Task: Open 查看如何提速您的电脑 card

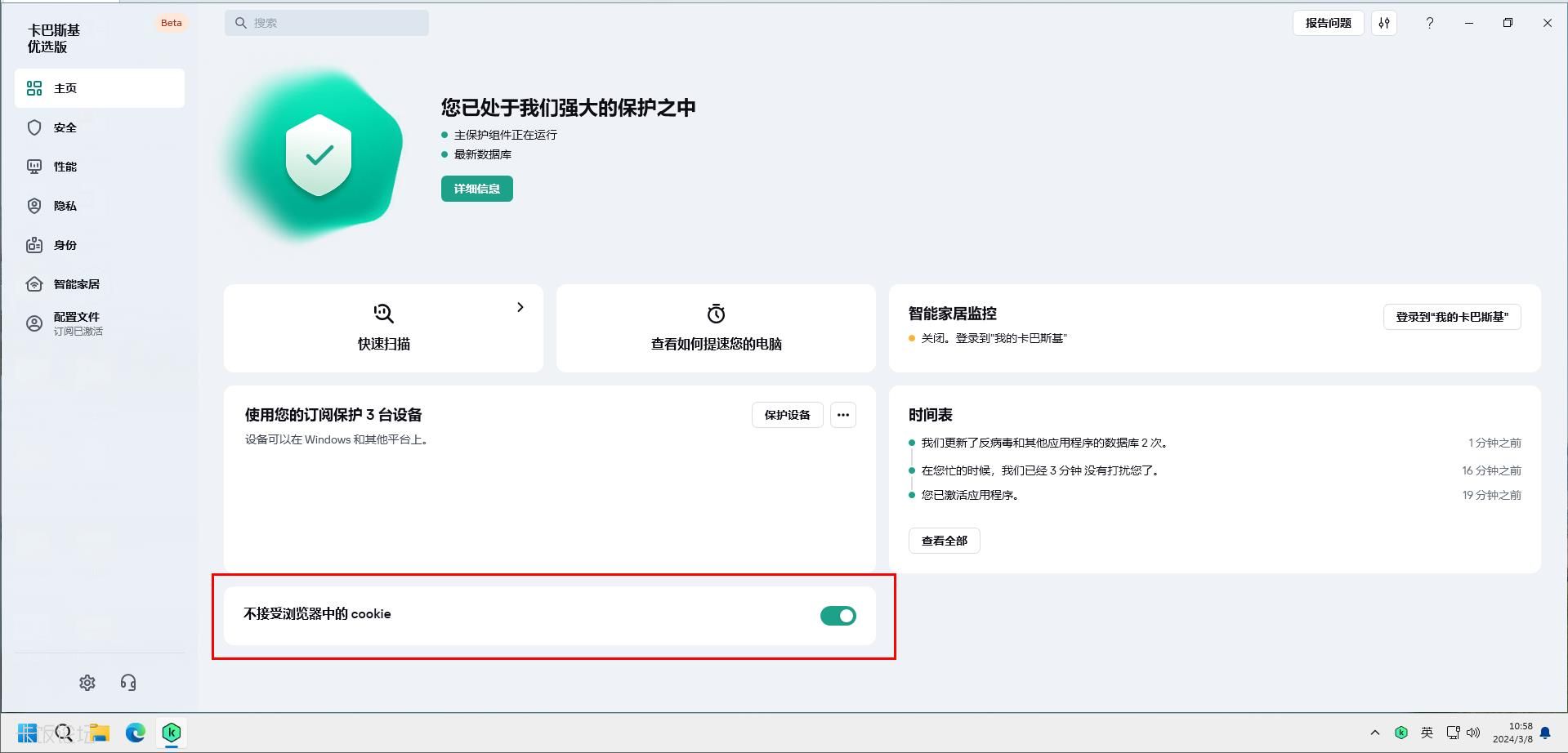Action: tap(716, 327)
